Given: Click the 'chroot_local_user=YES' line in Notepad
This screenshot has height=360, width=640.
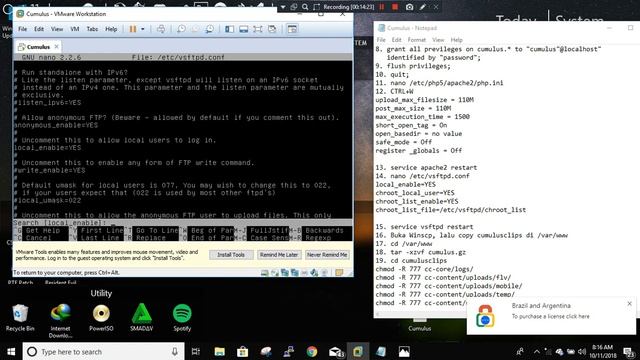Looking at the screenshot, I should 415,193.
